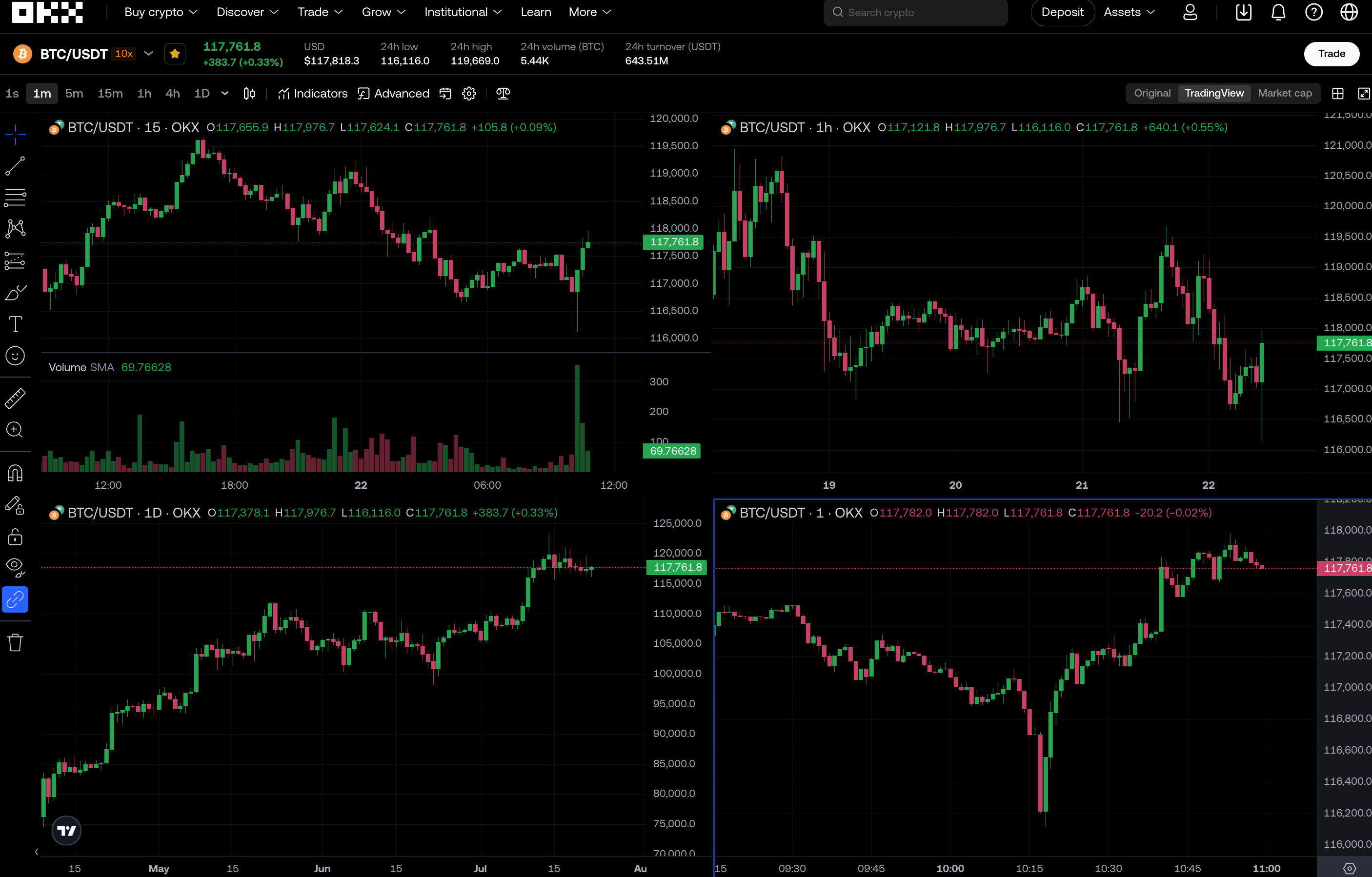Activate the magnet snap mode
The width and height of the screenshot is (1372, 877).
[16, 473]
